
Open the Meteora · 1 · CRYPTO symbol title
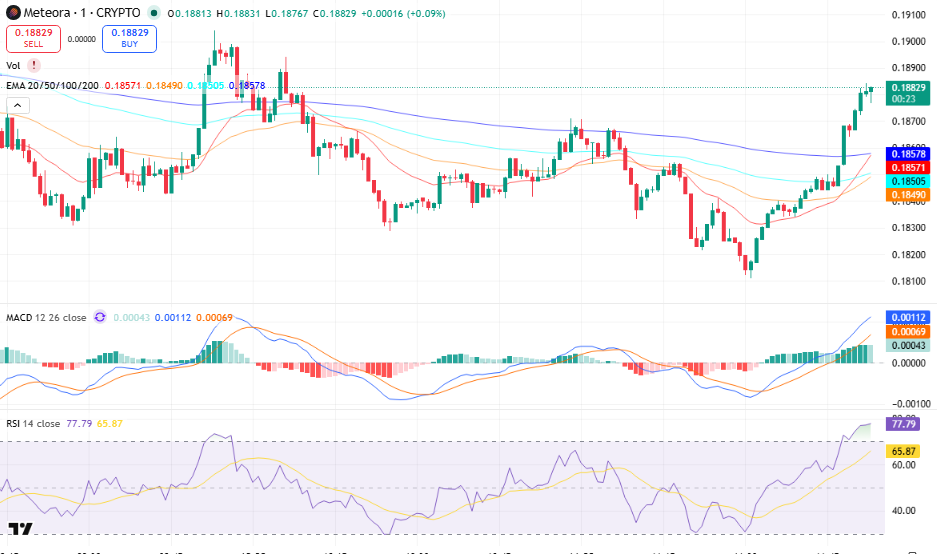coord(82,13)
